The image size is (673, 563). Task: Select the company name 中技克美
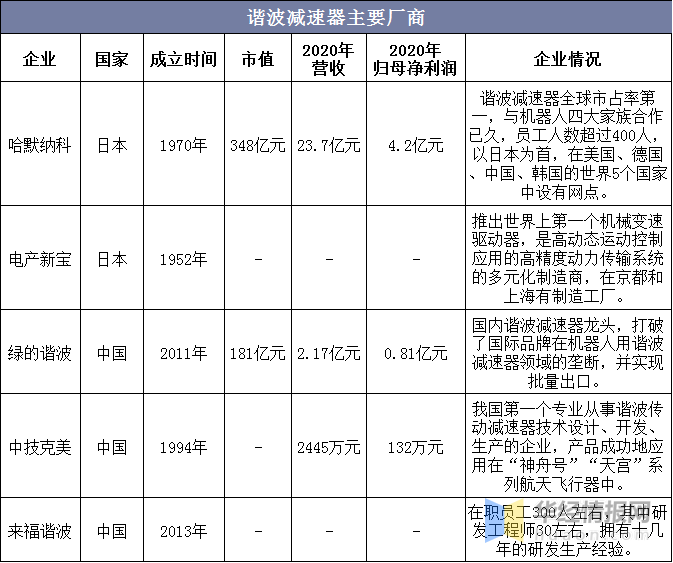coord(39,448)
